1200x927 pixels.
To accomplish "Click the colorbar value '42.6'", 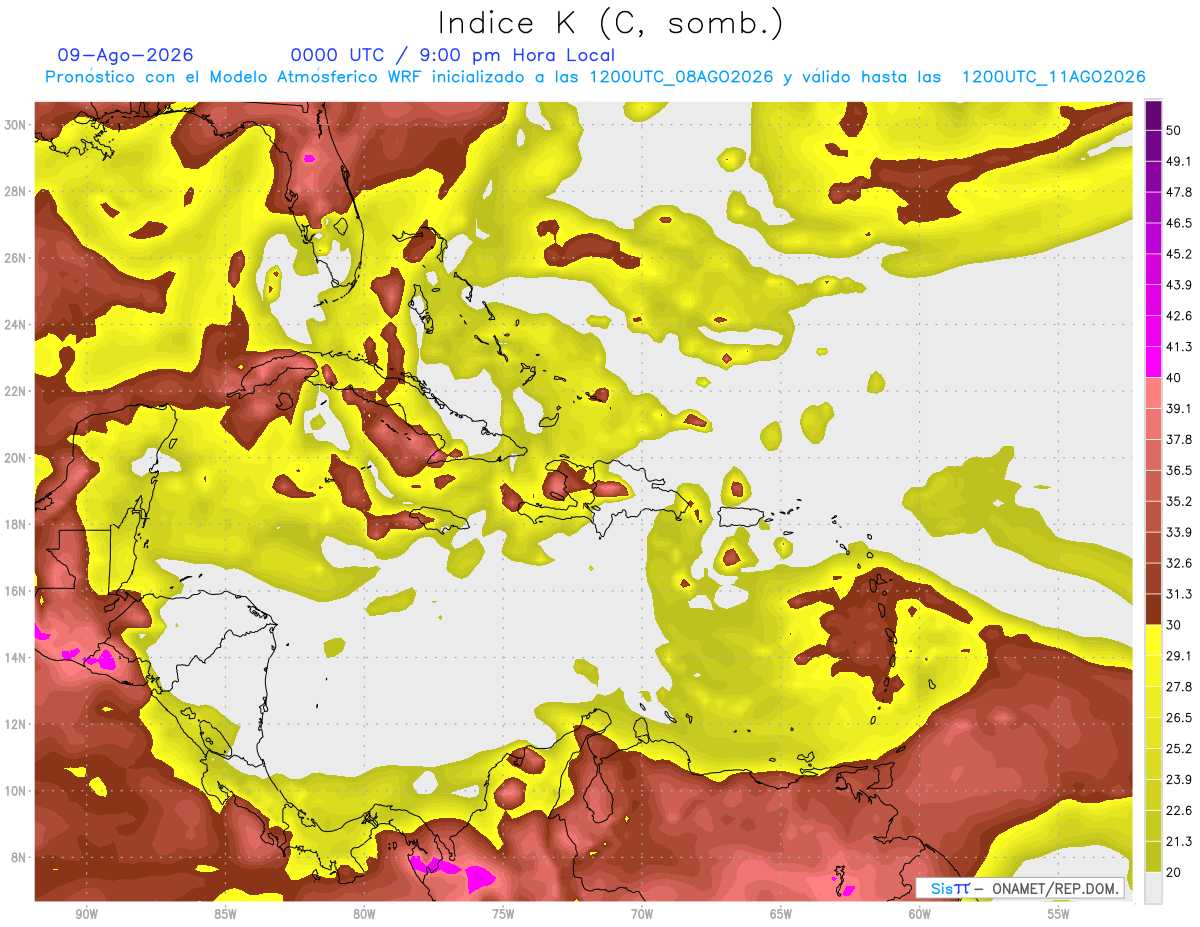I will click(x=1178, y=316).
